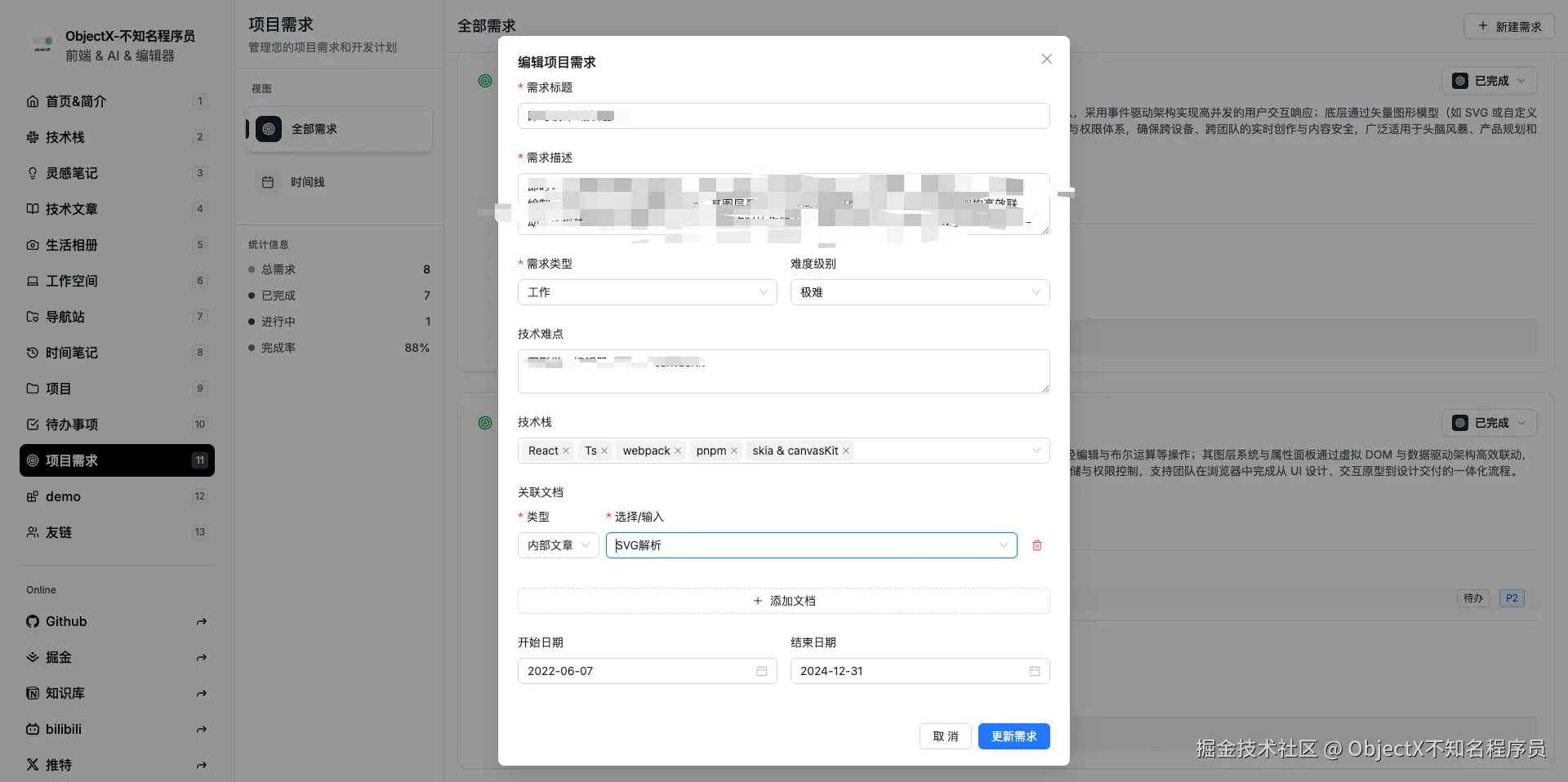Click the 知识库 icon in sidebar
Image resolution: width=1568 pixels, height=782 pixels.
tap(33, 693)
